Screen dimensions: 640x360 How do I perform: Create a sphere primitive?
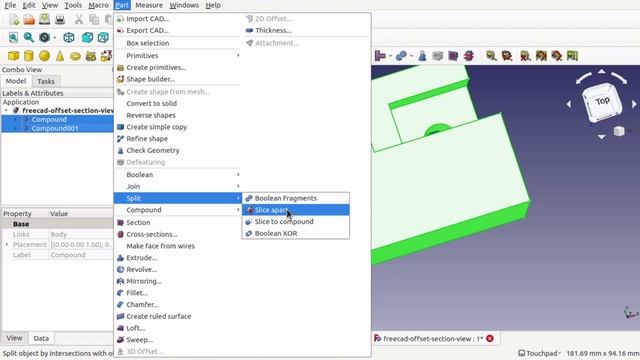tap(44, 56)
